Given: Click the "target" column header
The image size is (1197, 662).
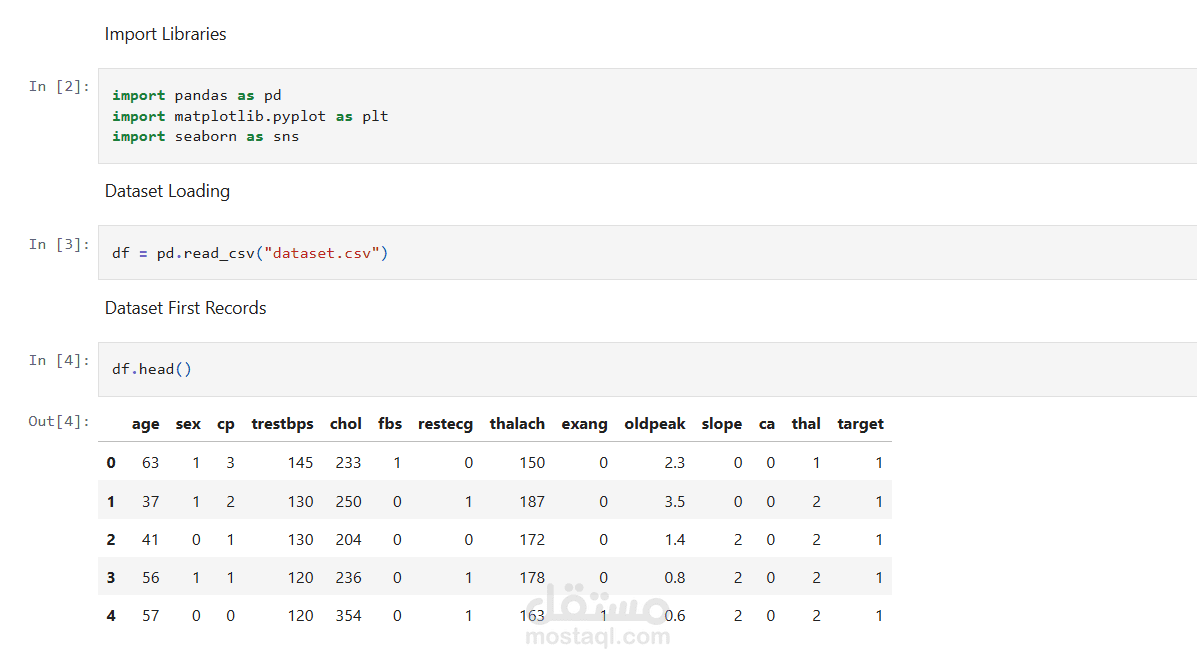Looking at the screenshot, I should tap(860, 424).
